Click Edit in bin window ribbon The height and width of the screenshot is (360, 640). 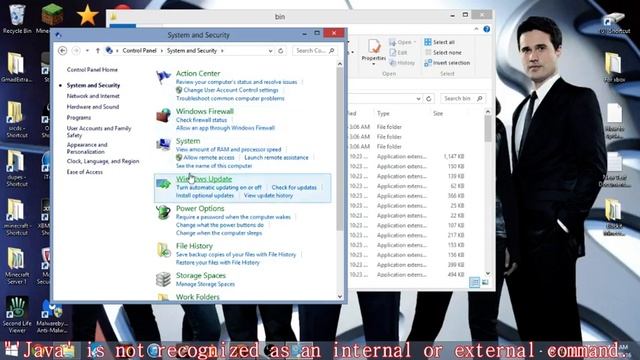(x=398, y=53)
